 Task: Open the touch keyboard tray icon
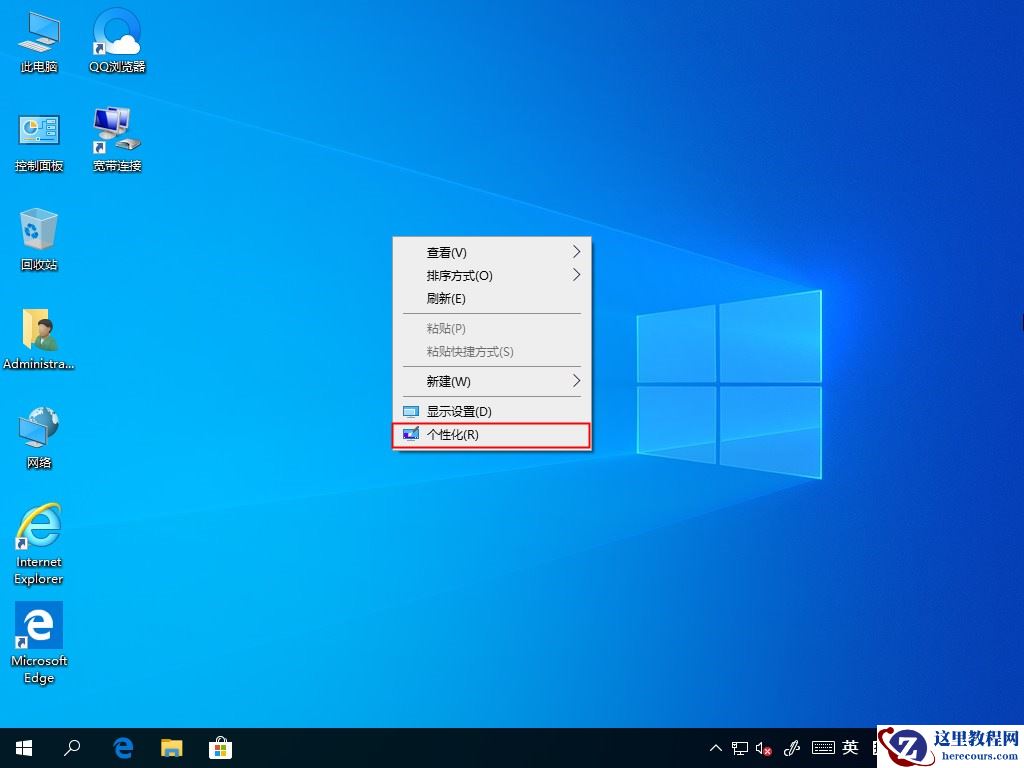[822, 747]
